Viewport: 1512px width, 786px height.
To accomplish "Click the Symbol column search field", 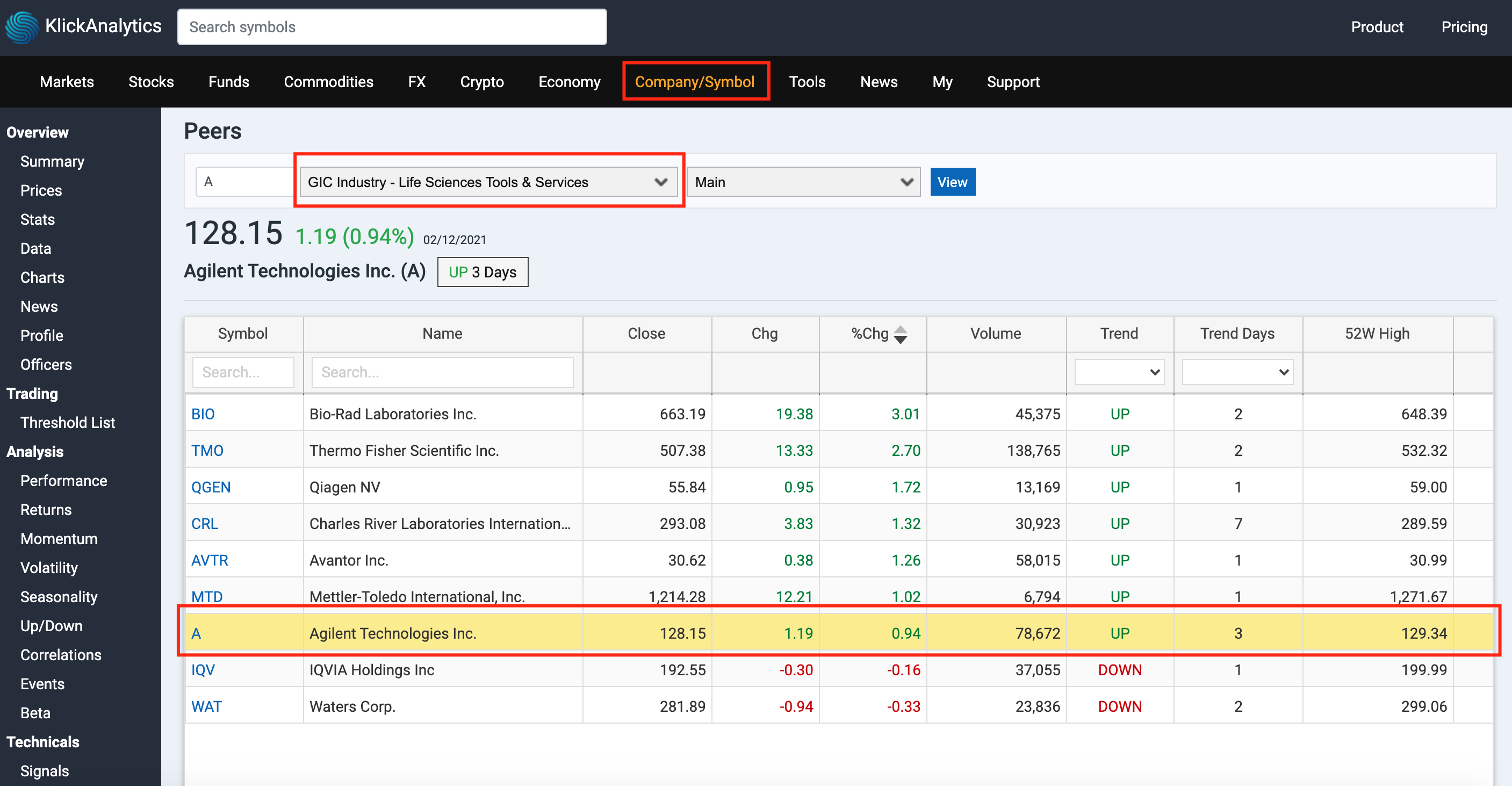I will 242,373.
